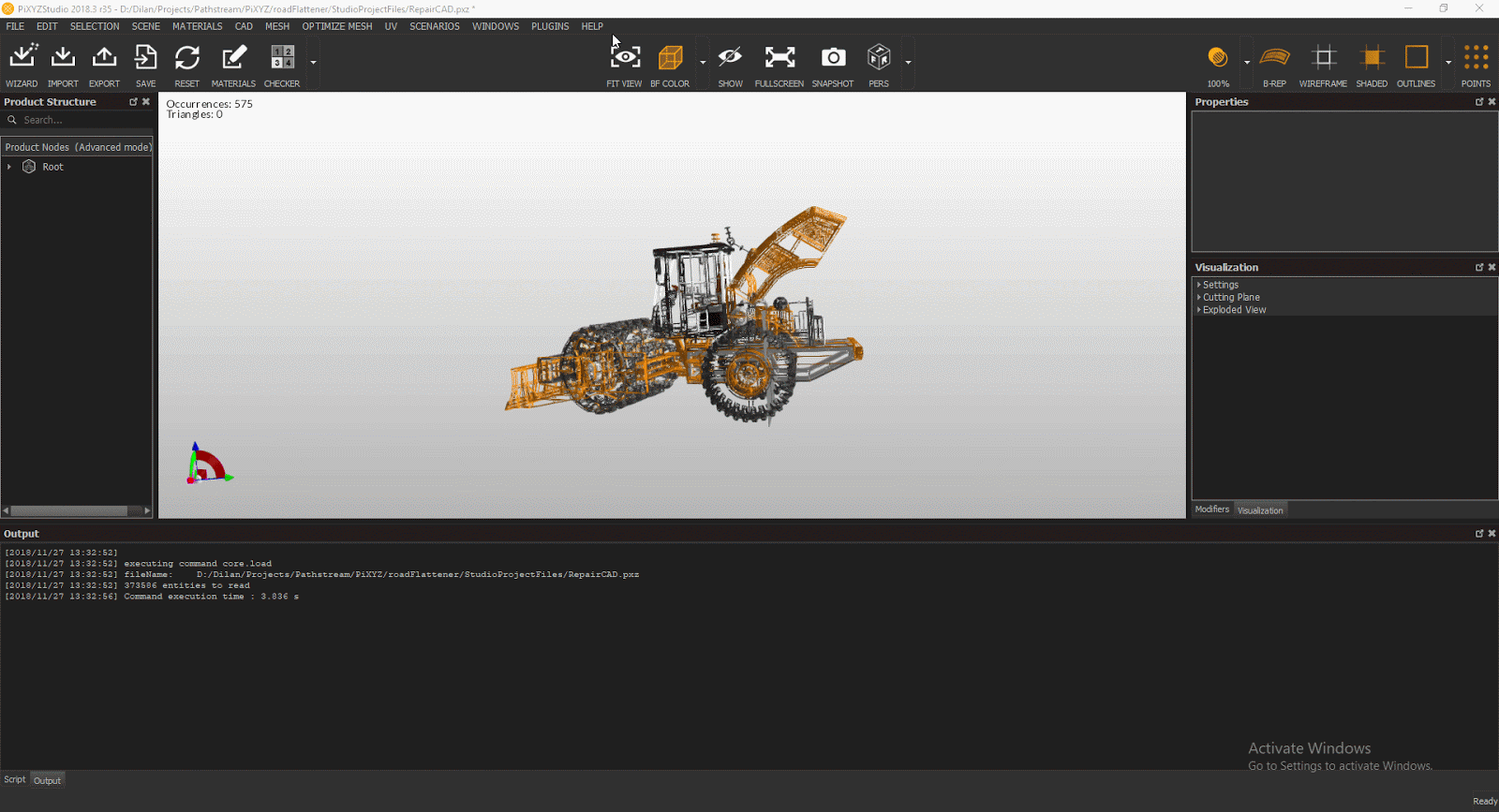Open the Optimize Mesh menu

336,26
